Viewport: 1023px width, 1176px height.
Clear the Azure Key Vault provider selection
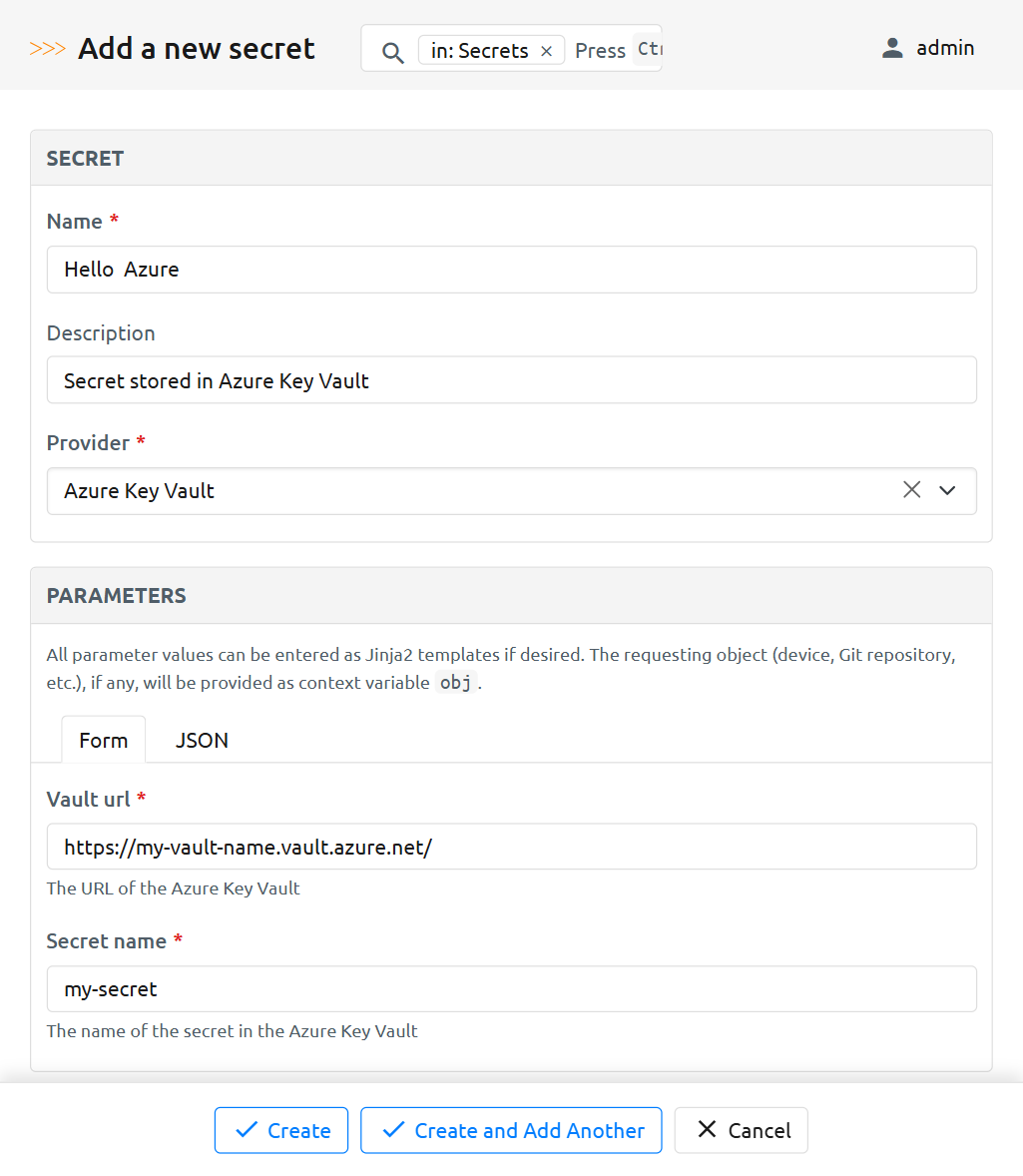click(x=911, y=490)
